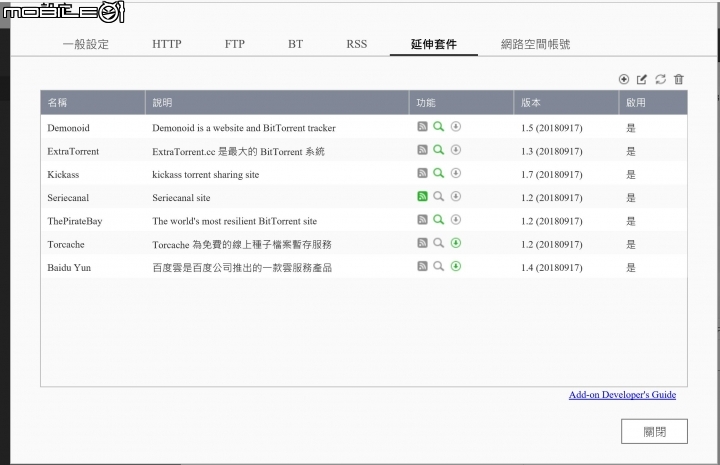Image resolution: width=720 pixels, height=465 pixels.
Task: Switch to the BT tab
Action: pyautogui.click(x=295, y=44)
